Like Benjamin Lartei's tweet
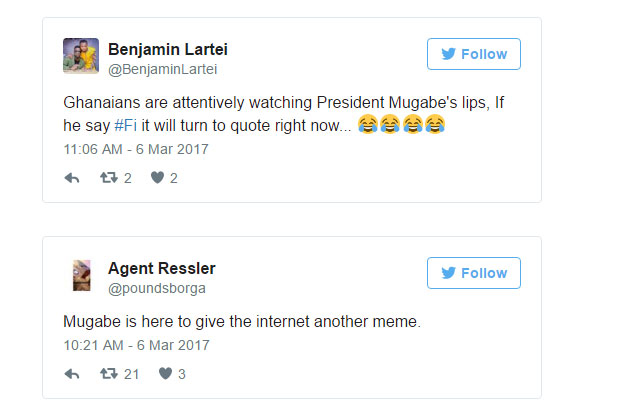Screen dimensions: 636x414 [157, 178]
